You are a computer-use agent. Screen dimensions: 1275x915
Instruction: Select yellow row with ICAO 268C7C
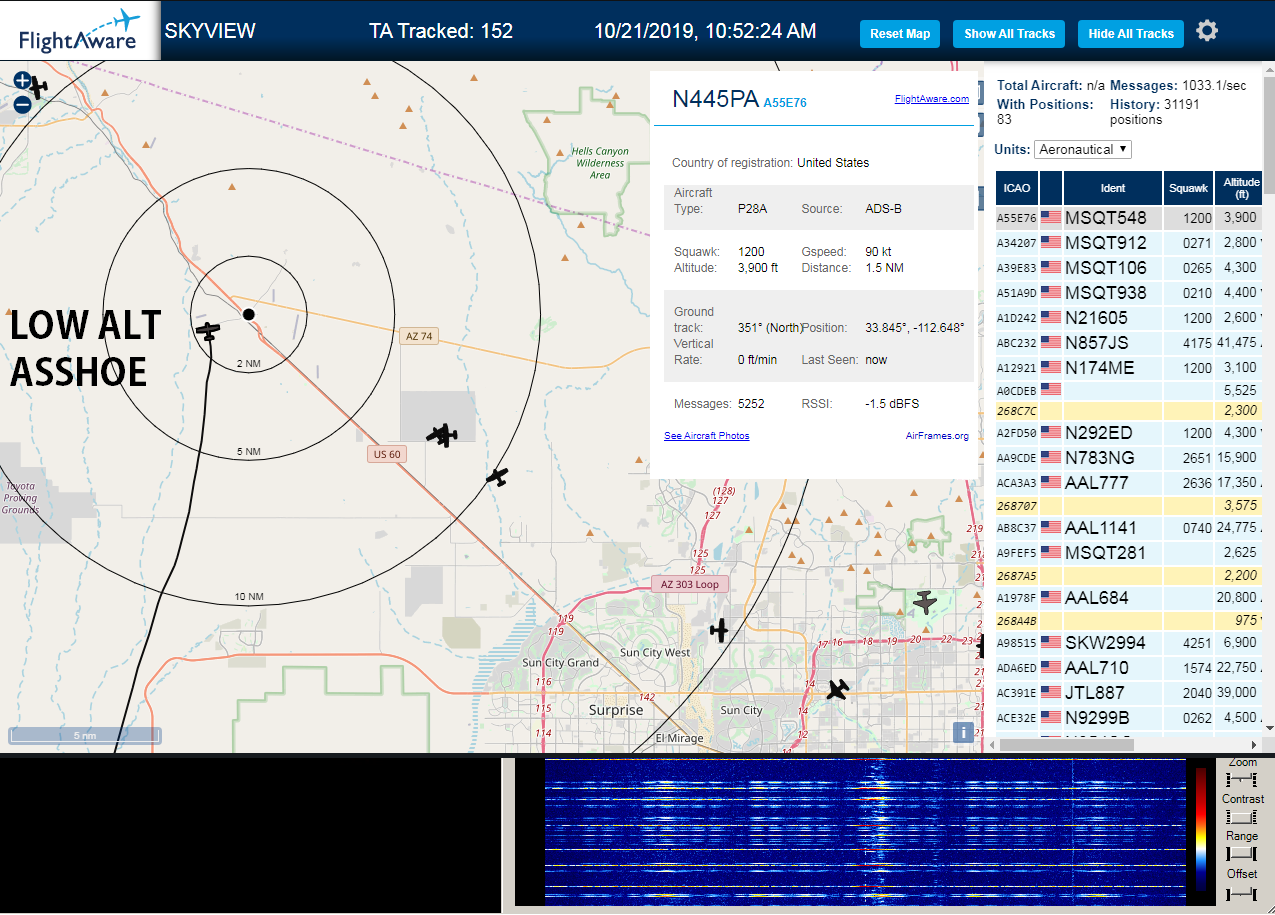click(x=1129, y=410)
